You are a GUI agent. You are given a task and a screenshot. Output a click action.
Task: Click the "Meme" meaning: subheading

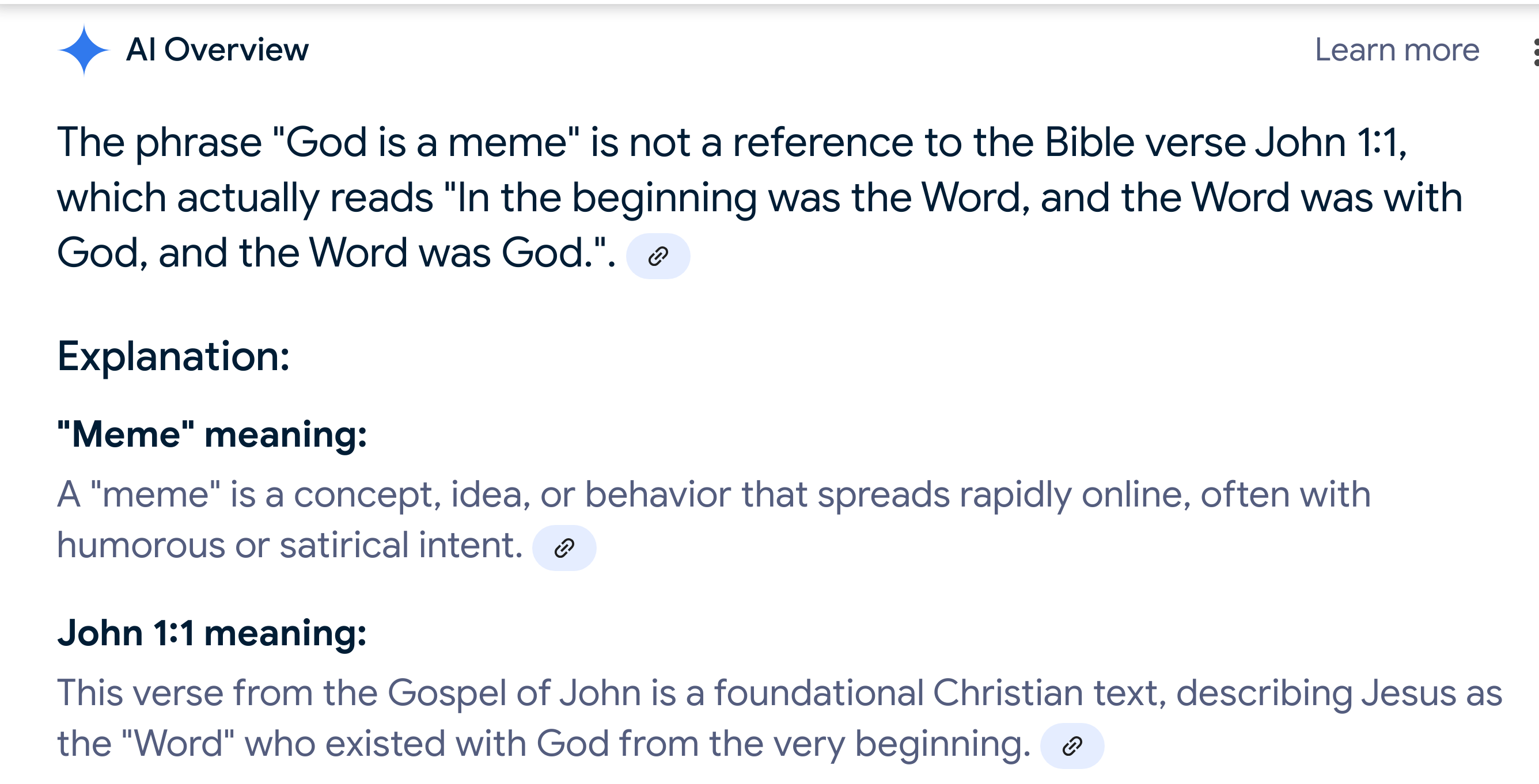212,434
